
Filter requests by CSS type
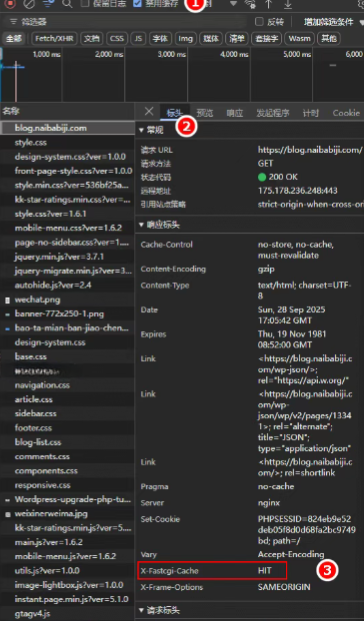pos(116,38)
